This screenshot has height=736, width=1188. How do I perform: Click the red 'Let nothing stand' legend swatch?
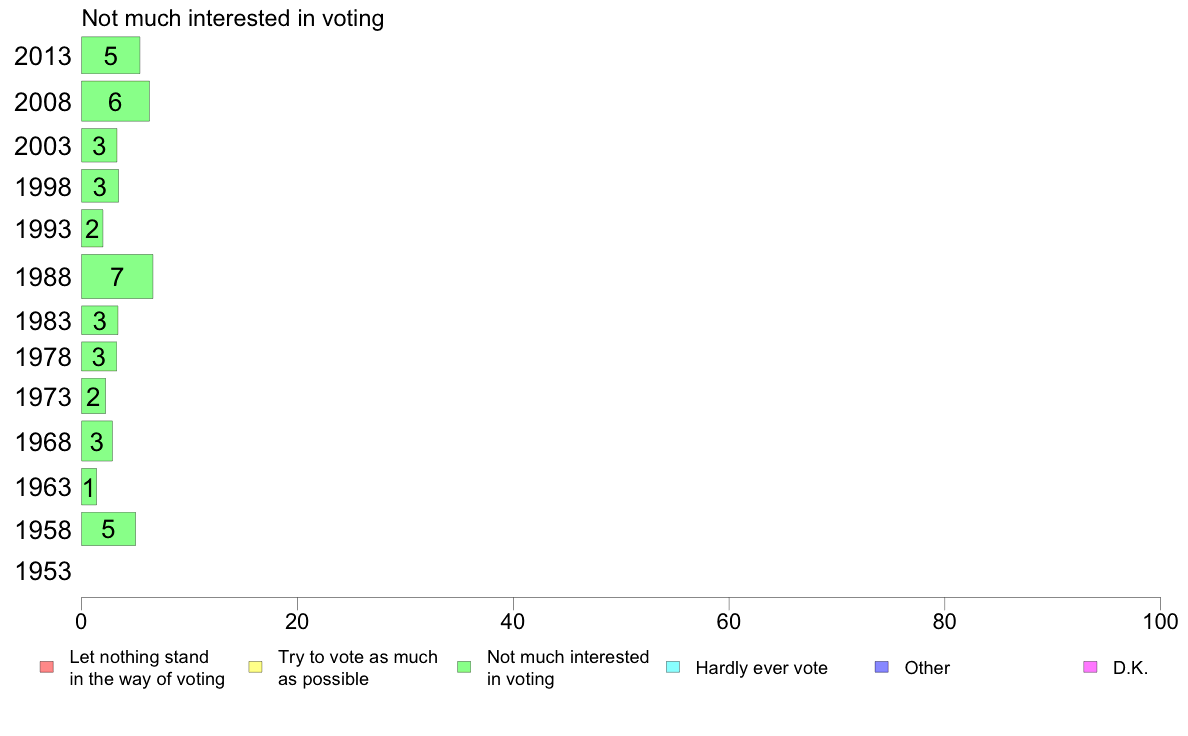pos(47,667)
